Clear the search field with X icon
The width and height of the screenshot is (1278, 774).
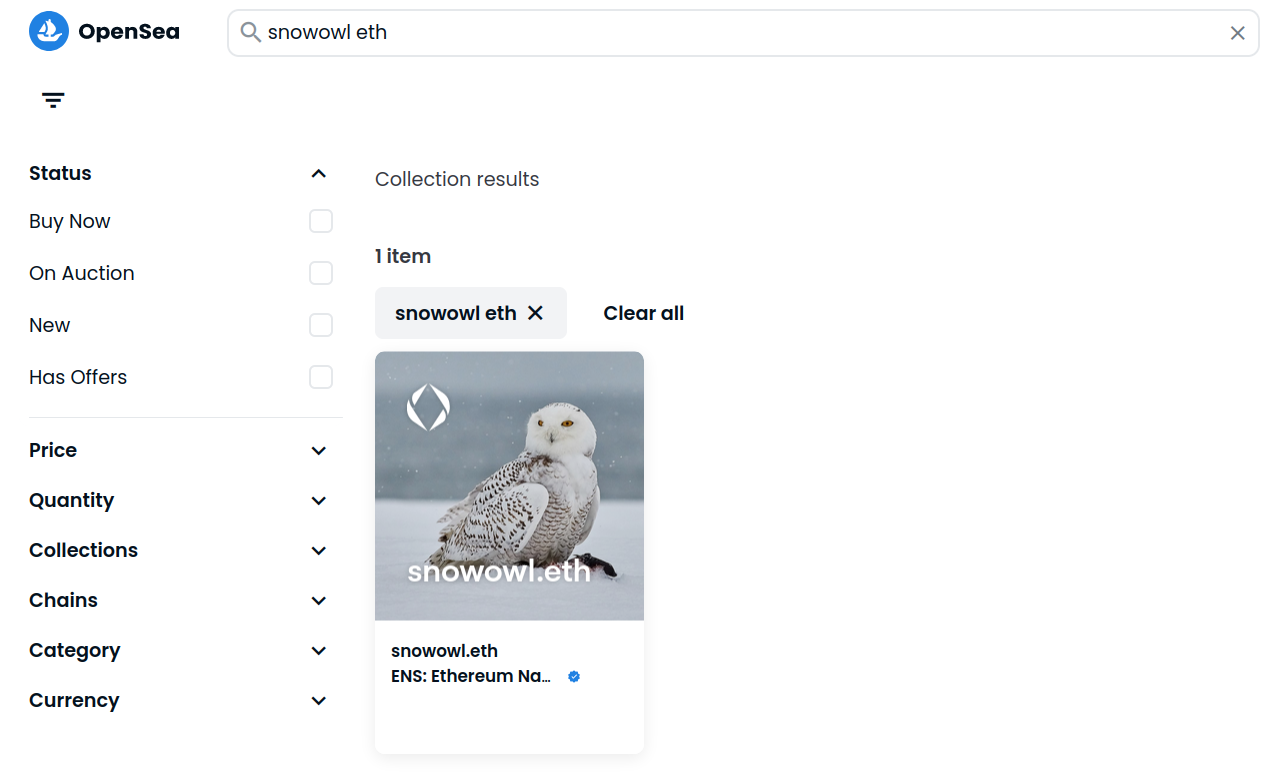coord(1237,33)
